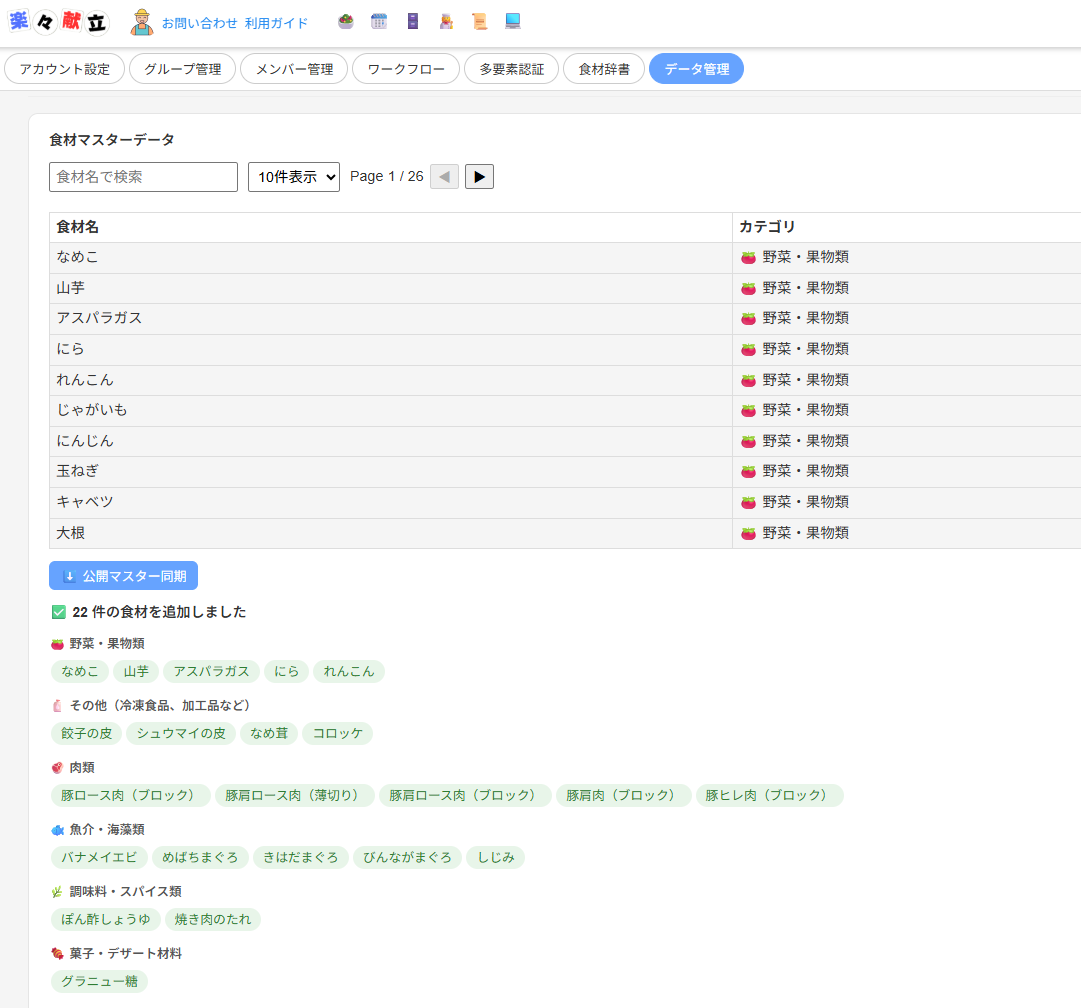Click the 餃子の皮 tag
The height and width of the screenshot is (1008, 1081).
pos(86,734)
